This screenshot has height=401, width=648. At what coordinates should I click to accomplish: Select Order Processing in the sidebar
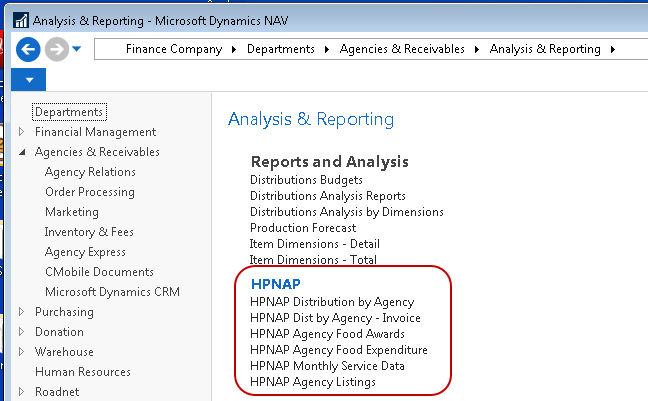[x=89, y=192]
